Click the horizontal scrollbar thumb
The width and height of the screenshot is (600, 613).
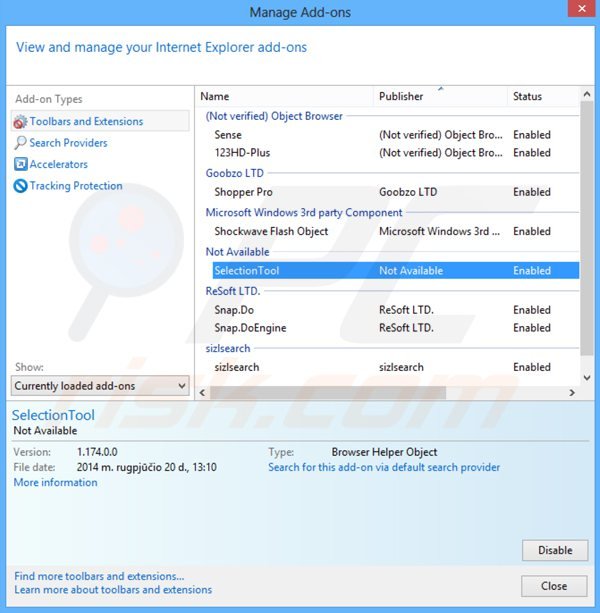(328, 393)
